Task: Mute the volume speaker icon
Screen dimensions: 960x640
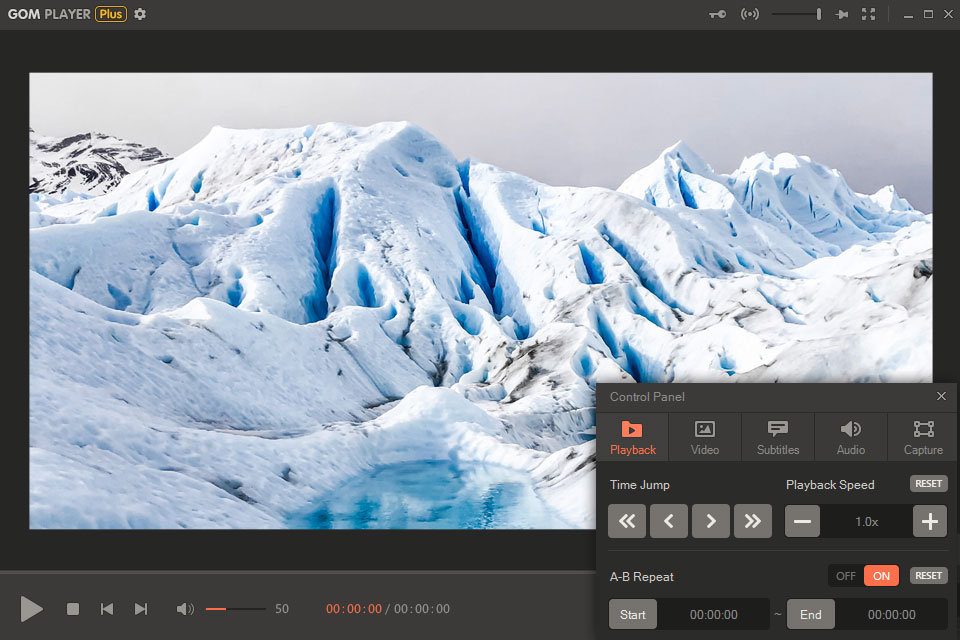Action: point(185,609)
